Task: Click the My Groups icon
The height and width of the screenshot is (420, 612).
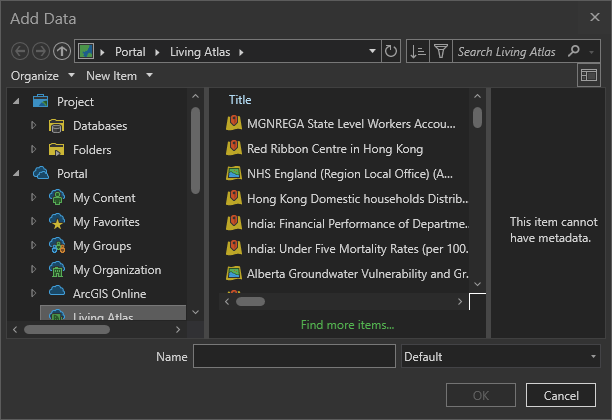Action: coord(57,246)
